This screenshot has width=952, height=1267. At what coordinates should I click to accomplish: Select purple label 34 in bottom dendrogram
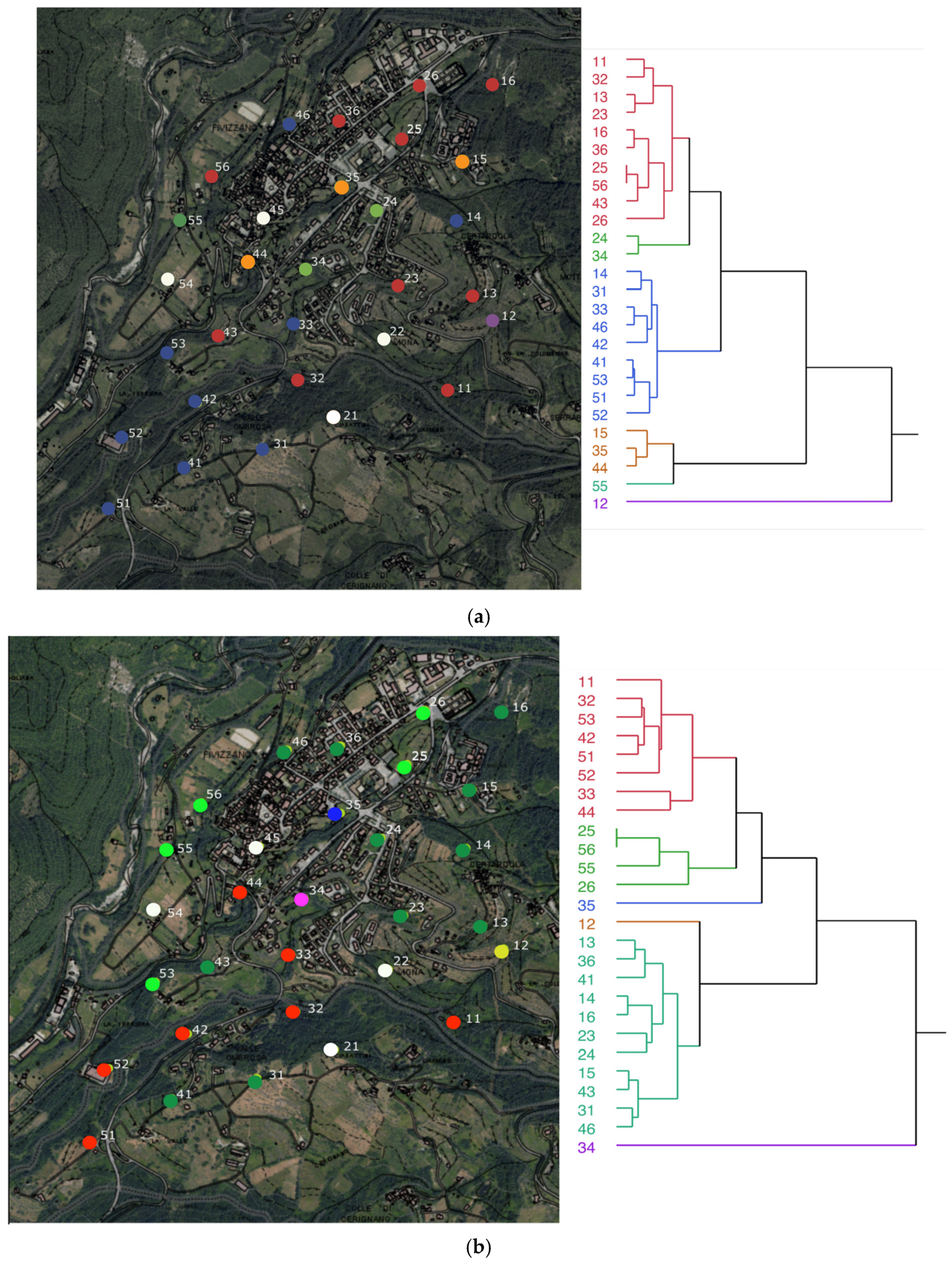(x=586, y=1147)
